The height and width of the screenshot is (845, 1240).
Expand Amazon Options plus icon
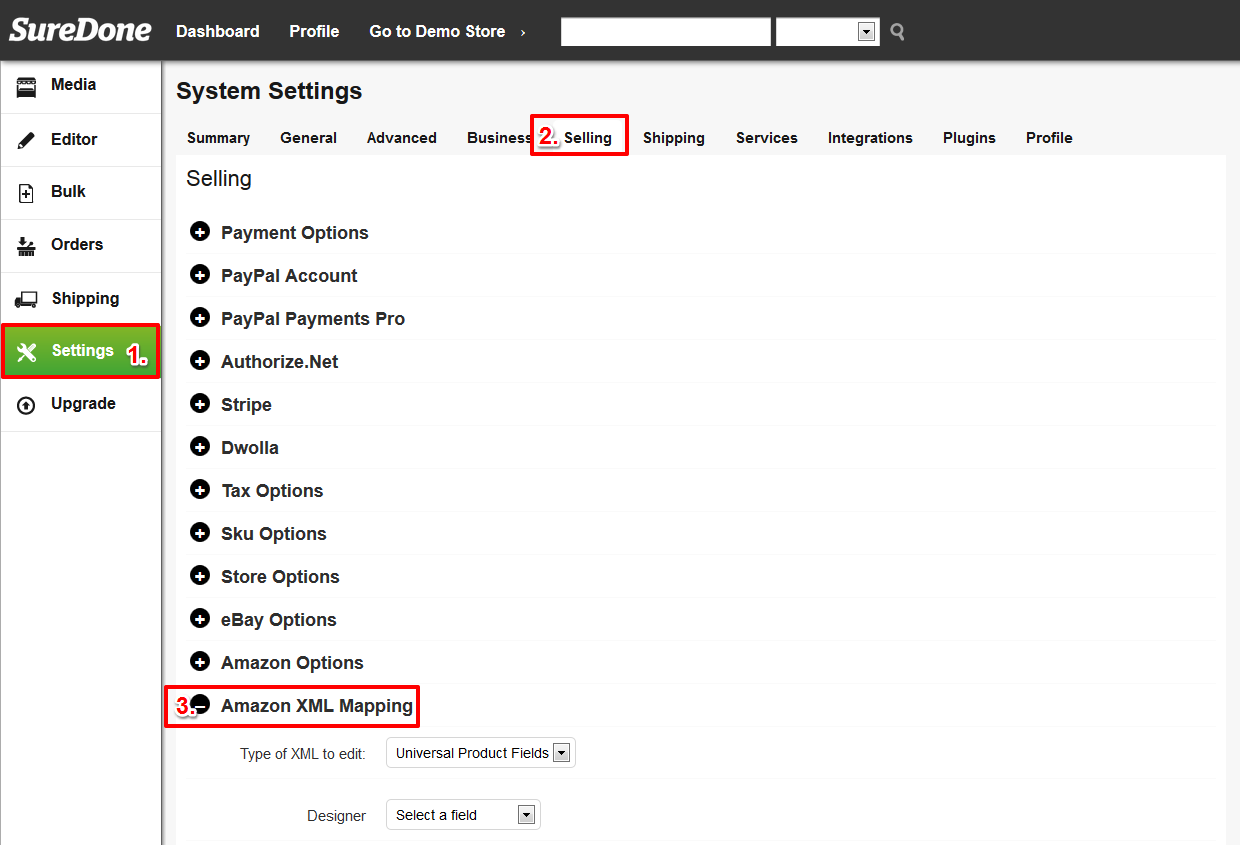pyautogui.click(x=200, y=662)
